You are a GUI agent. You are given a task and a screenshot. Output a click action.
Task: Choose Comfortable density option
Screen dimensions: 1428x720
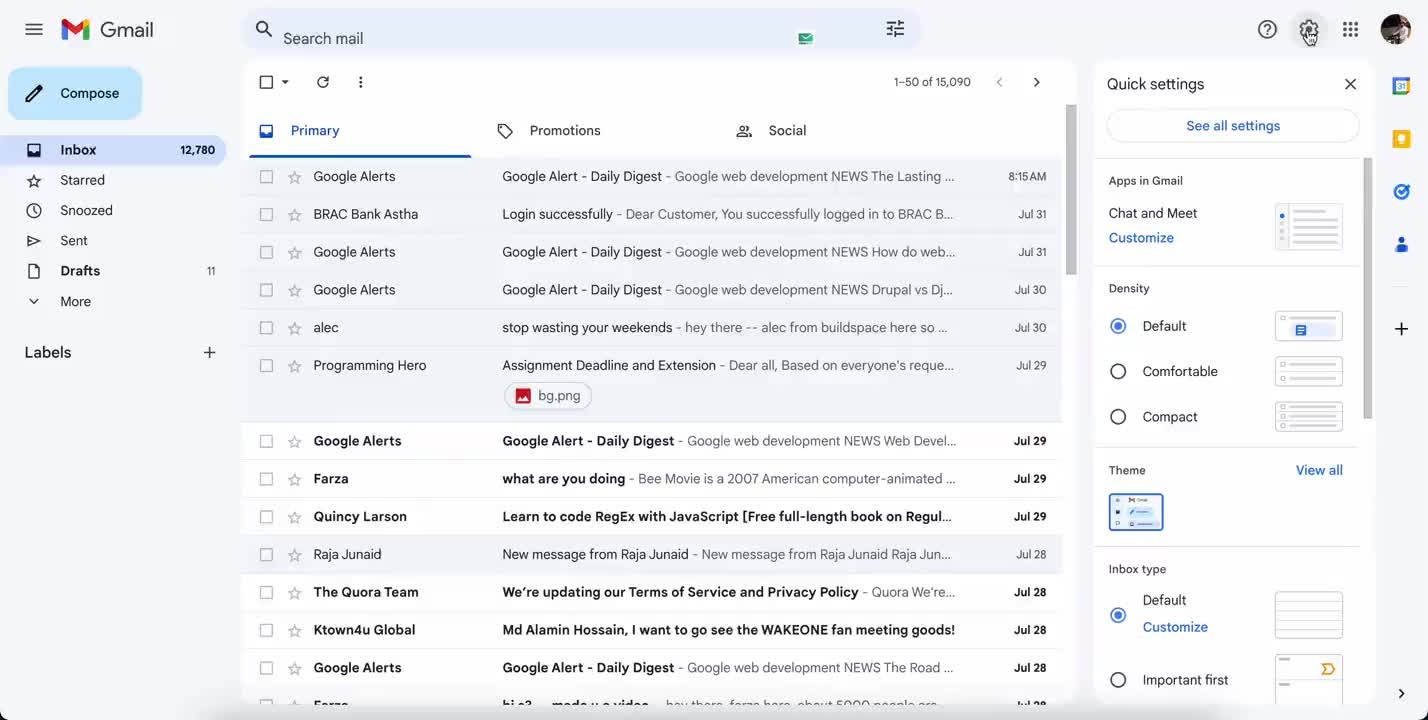pyautogui.click(x=1118, y=371)
